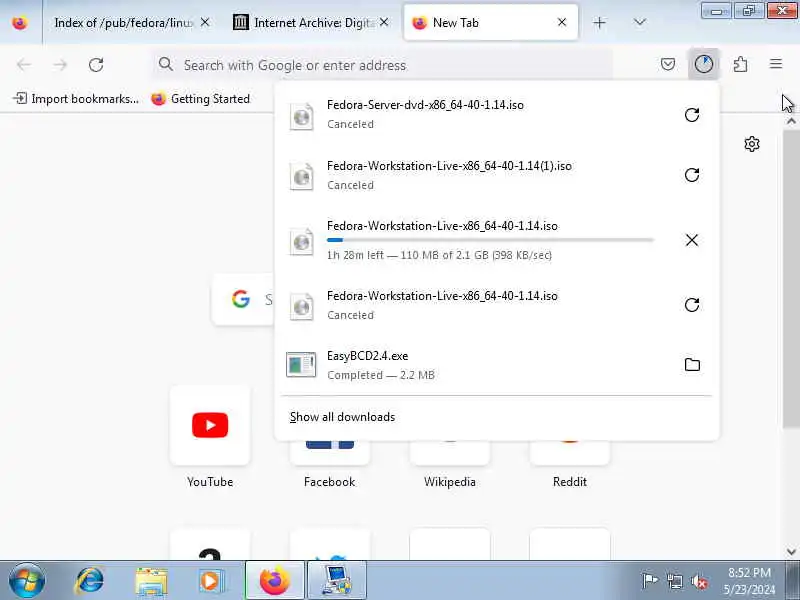Screen dimensions: 800x600
Task: Click the EasyBCD2.4.exe file icon
Action: click(301, 365)
